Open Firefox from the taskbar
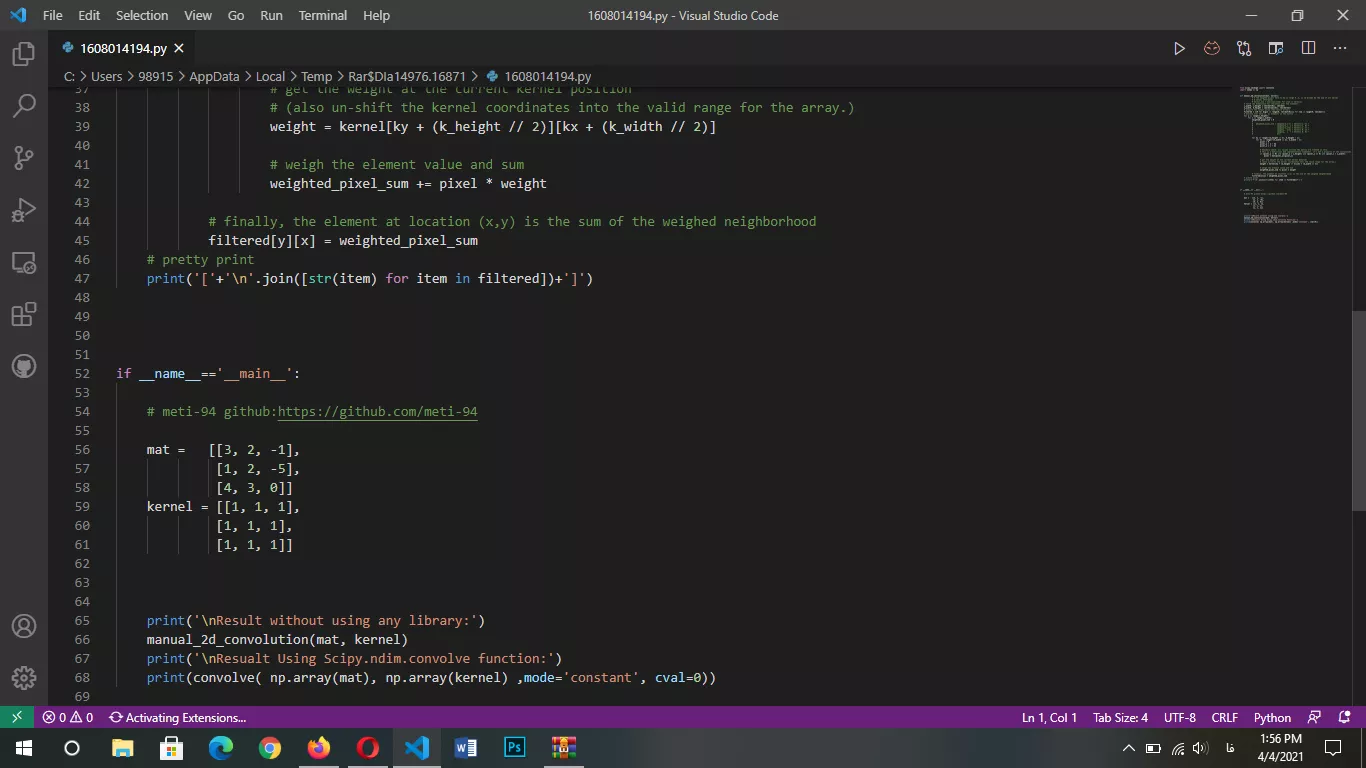 318,747
